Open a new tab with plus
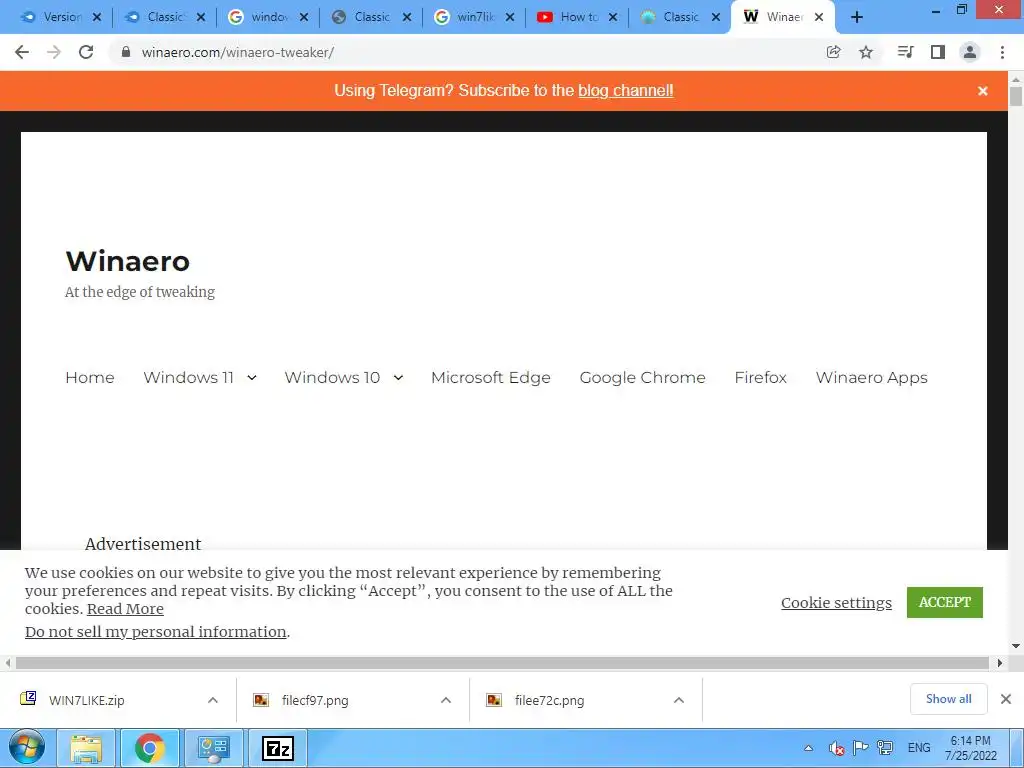The height and width of the screenshot is (768, 1024). [857, 18]
